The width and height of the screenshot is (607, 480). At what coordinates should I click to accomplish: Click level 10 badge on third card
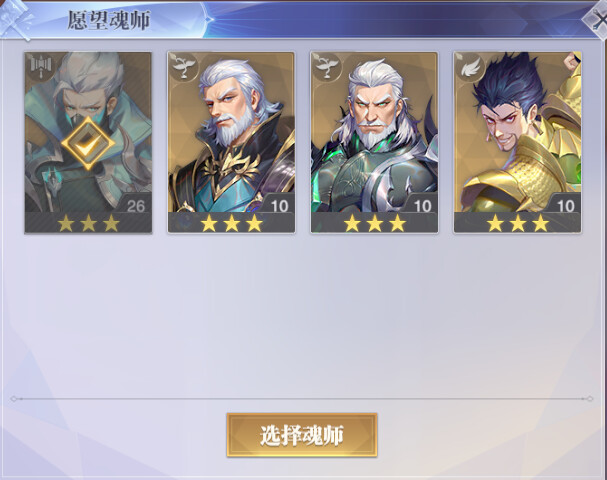tap(422, 206)
